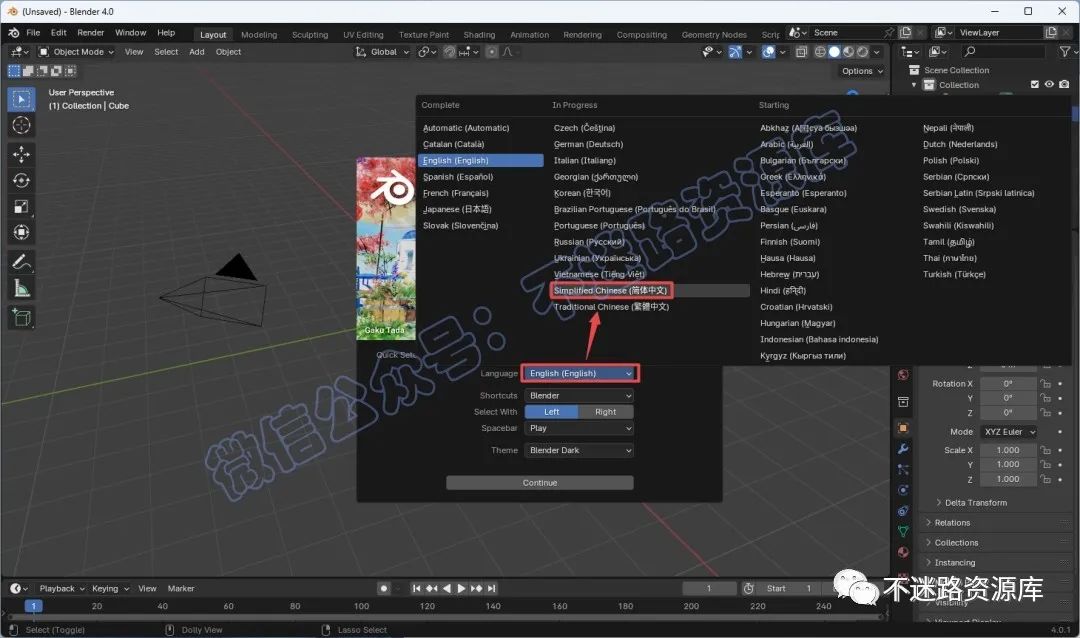Open the Spacebar dropdown

579,429
